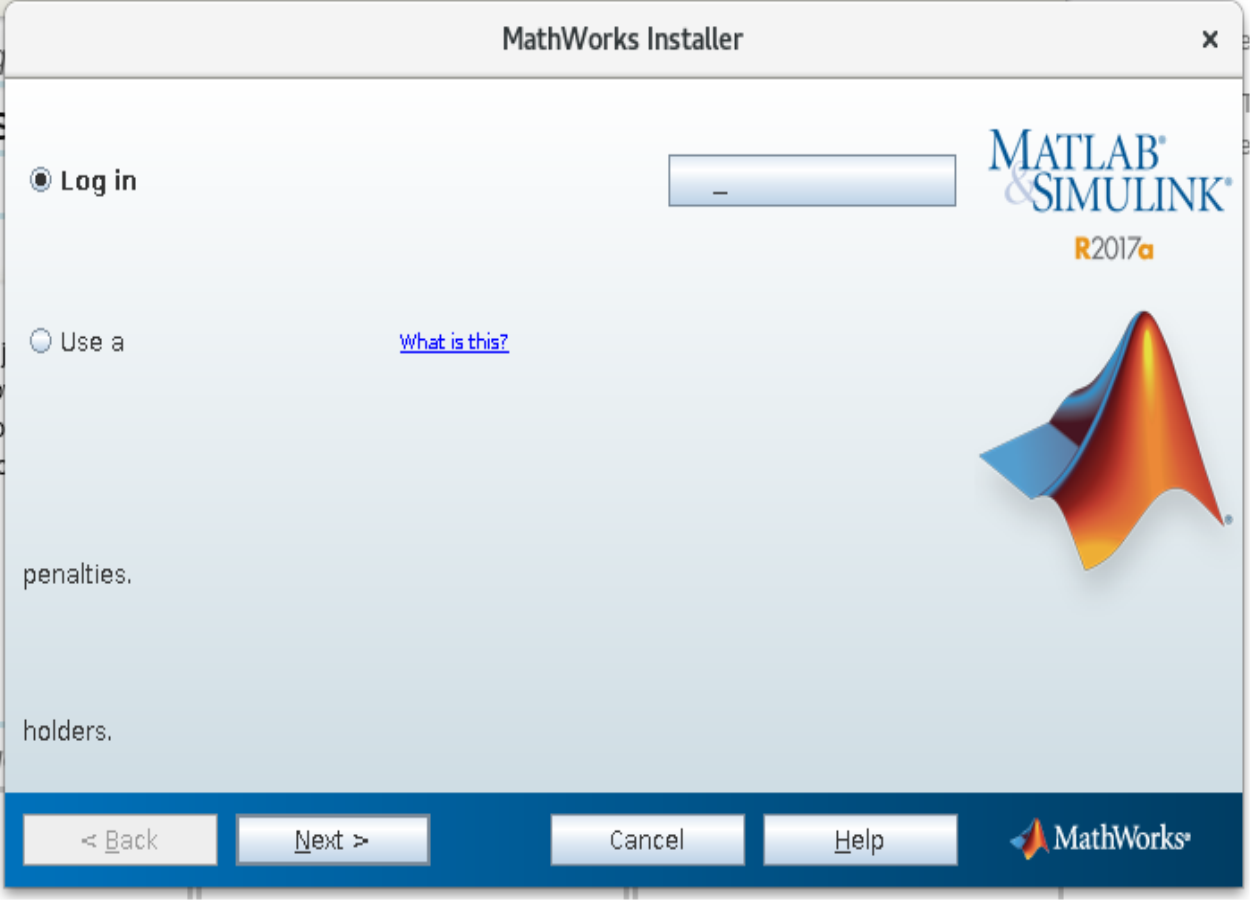This screenshot has width=1250, height=900.
Task: Open the "What is this?" link
Action: tap(454, 342)
